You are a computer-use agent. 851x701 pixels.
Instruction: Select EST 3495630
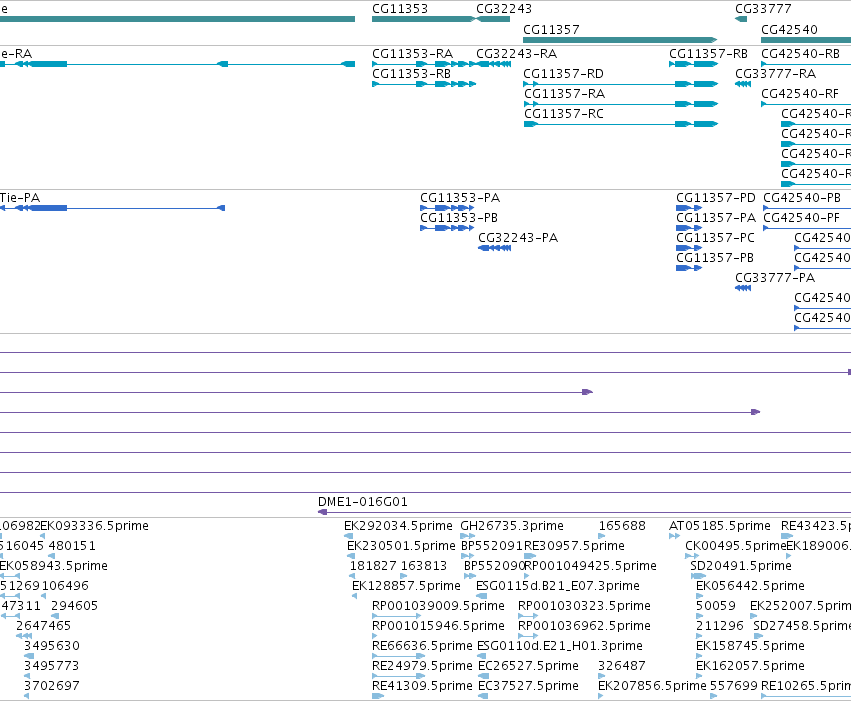coord(52,646)
